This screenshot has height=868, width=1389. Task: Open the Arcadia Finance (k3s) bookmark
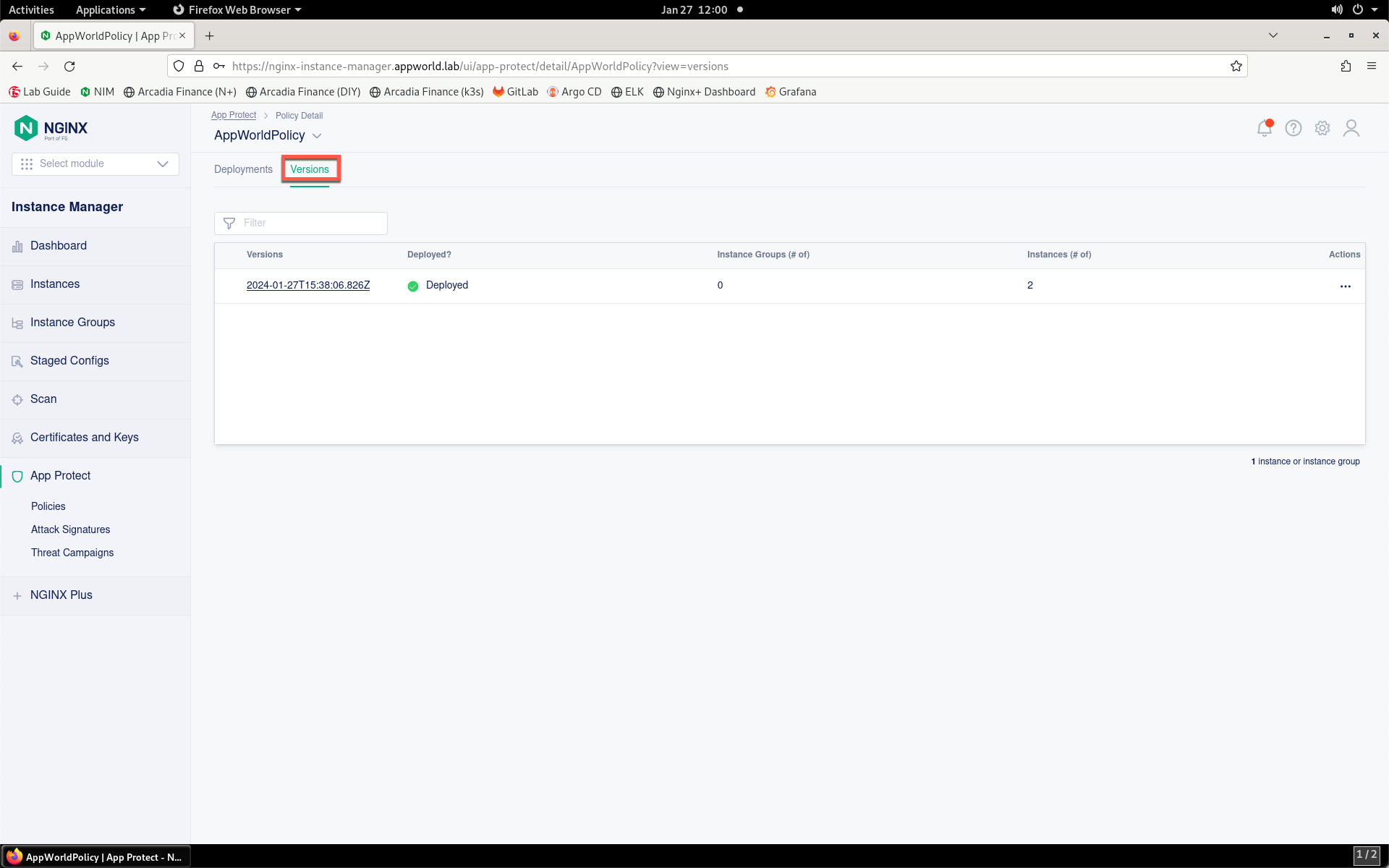coord(426,92)
